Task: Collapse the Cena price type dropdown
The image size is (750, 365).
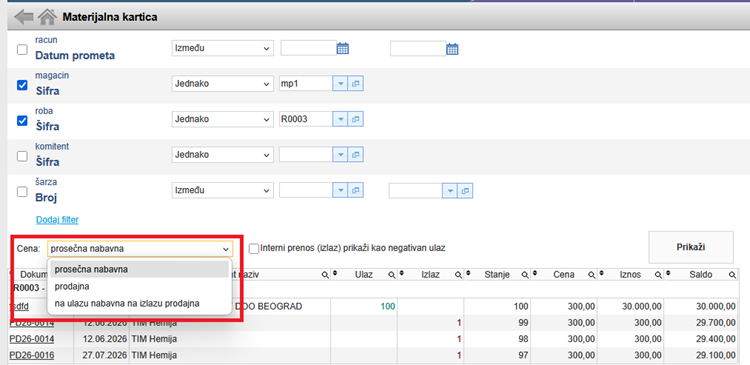Action: (140, 249)
